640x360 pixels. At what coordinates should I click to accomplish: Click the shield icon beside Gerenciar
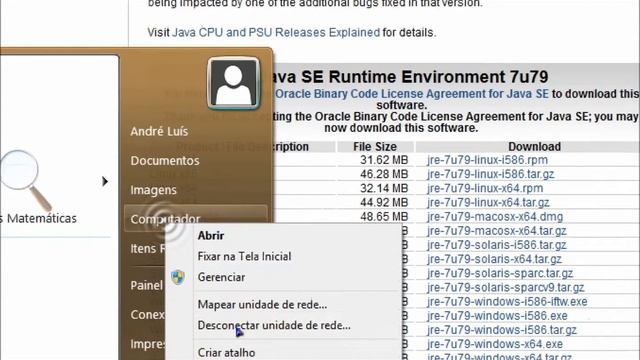click(x=178, y=277)
